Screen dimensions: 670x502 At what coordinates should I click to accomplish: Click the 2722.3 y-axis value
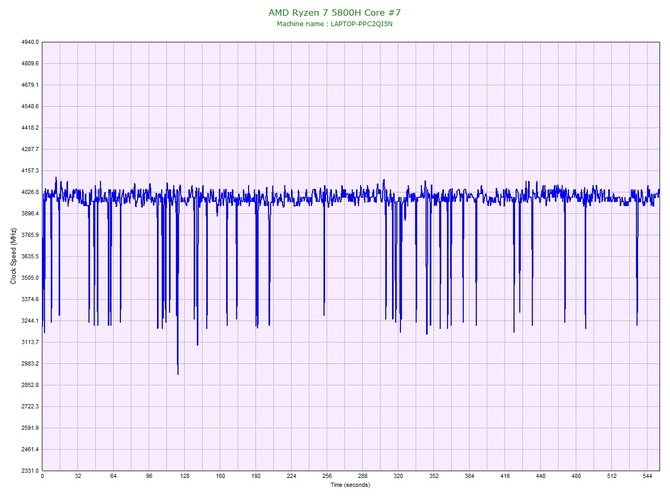pos(30,406)
